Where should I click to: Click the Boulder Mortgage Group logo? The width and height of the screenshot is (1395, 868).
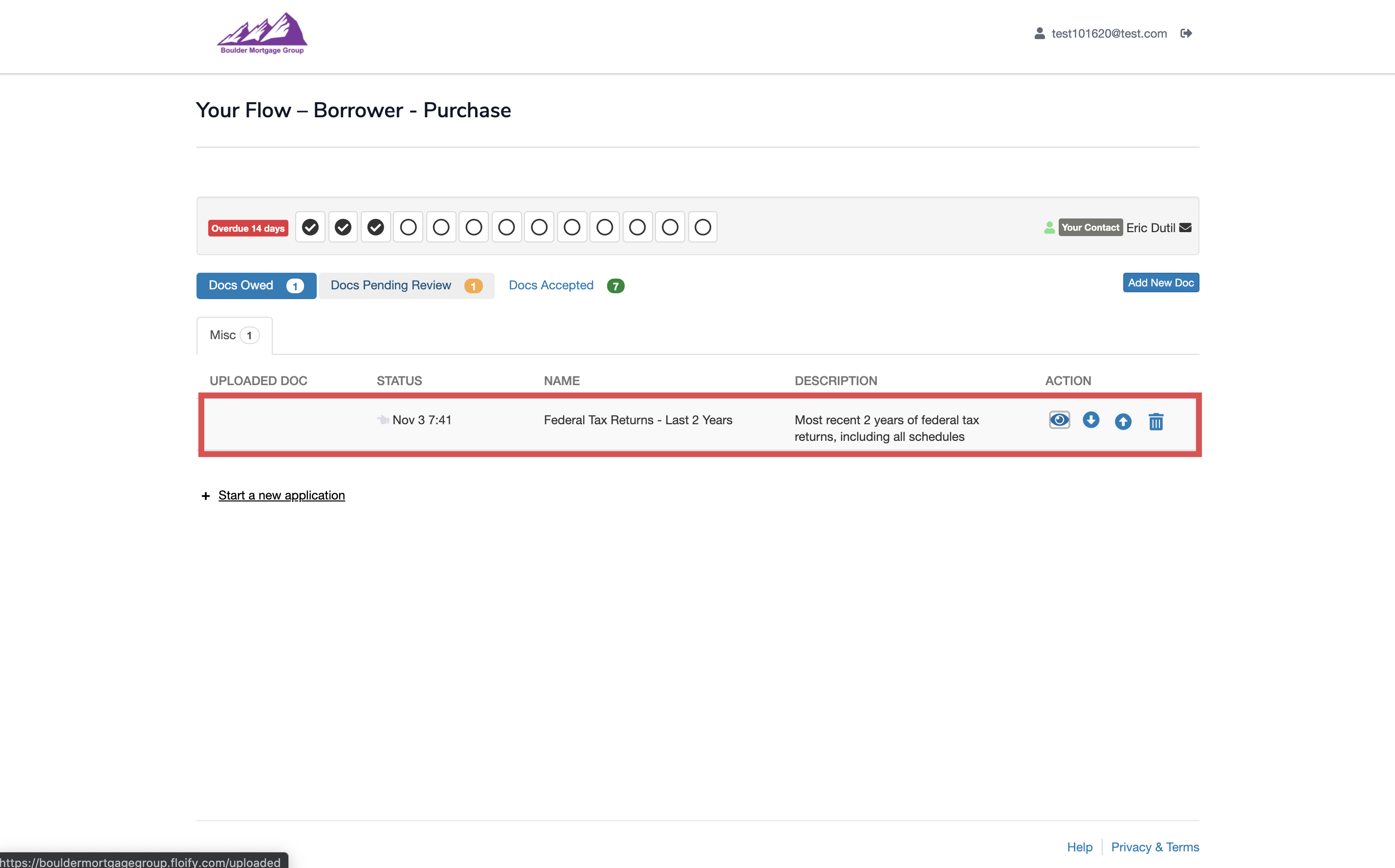262,33
